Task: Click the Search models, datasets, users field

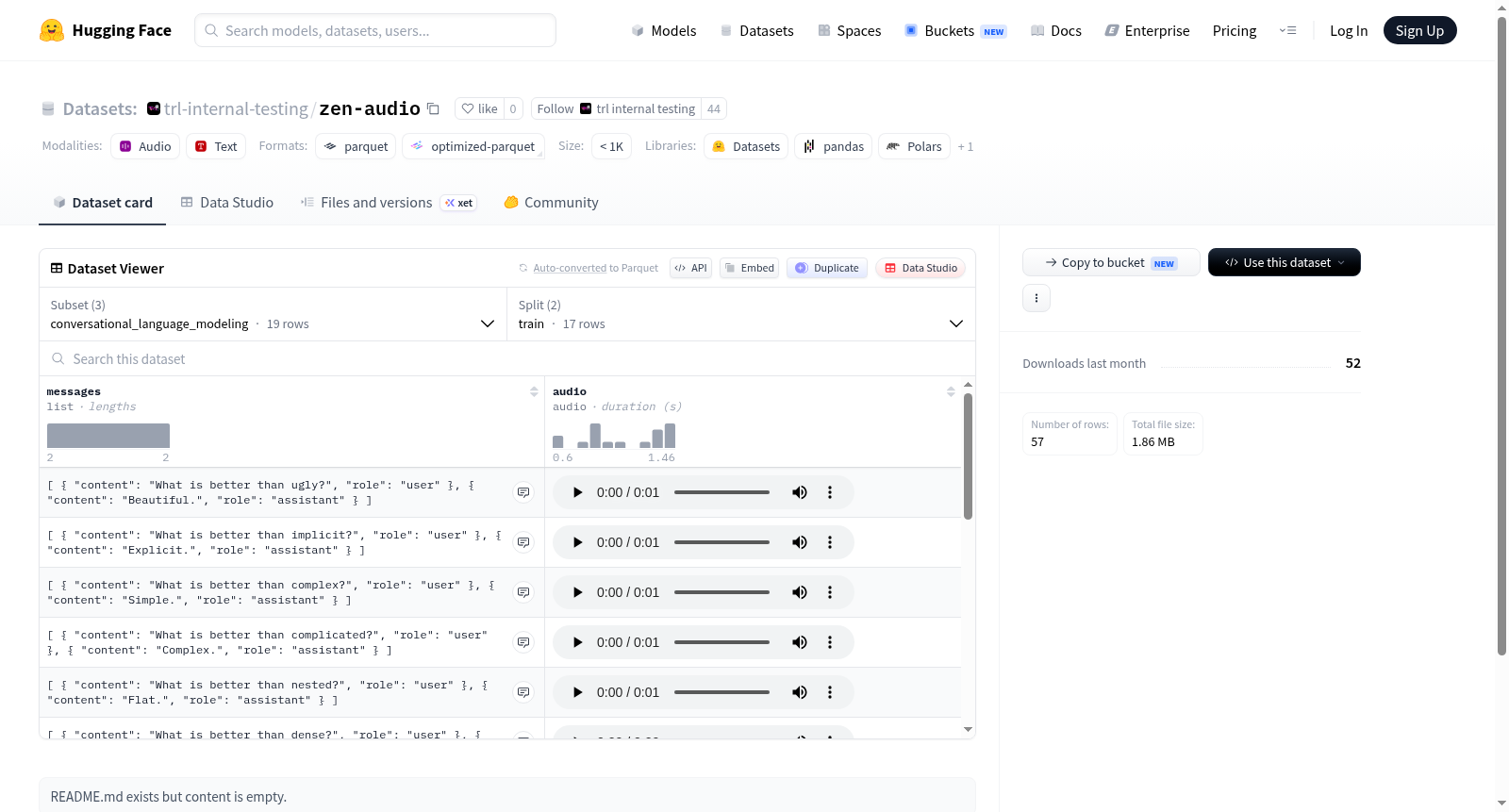Action: 375,30
